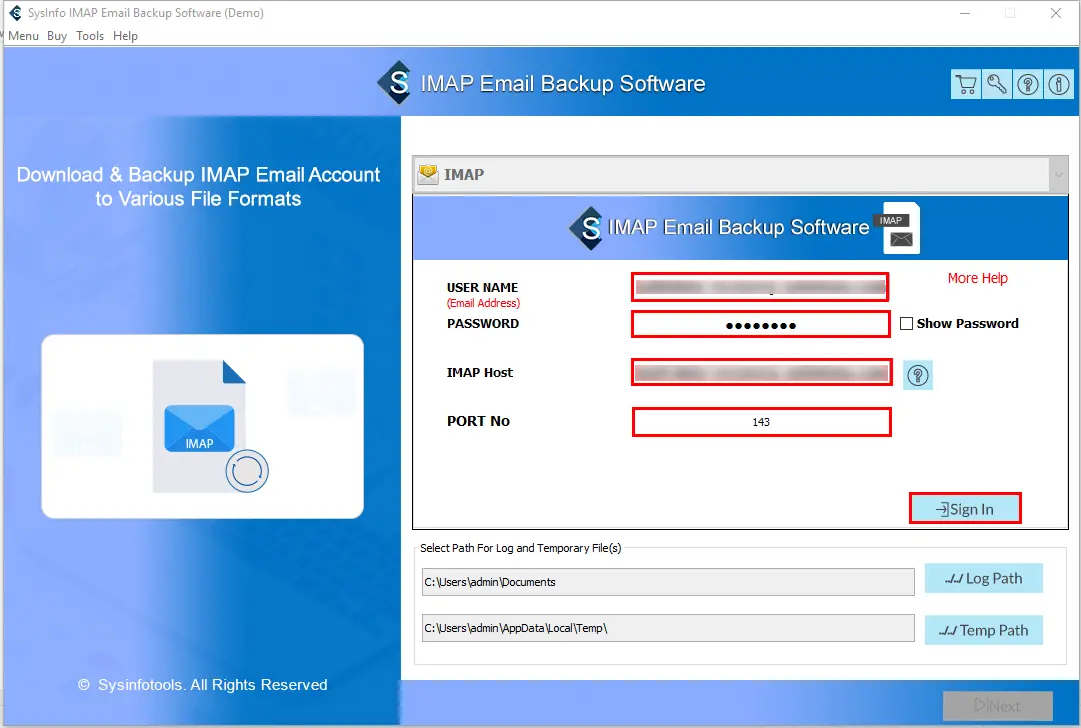
Task: Open the Tools menu
Action: point(90,36)
